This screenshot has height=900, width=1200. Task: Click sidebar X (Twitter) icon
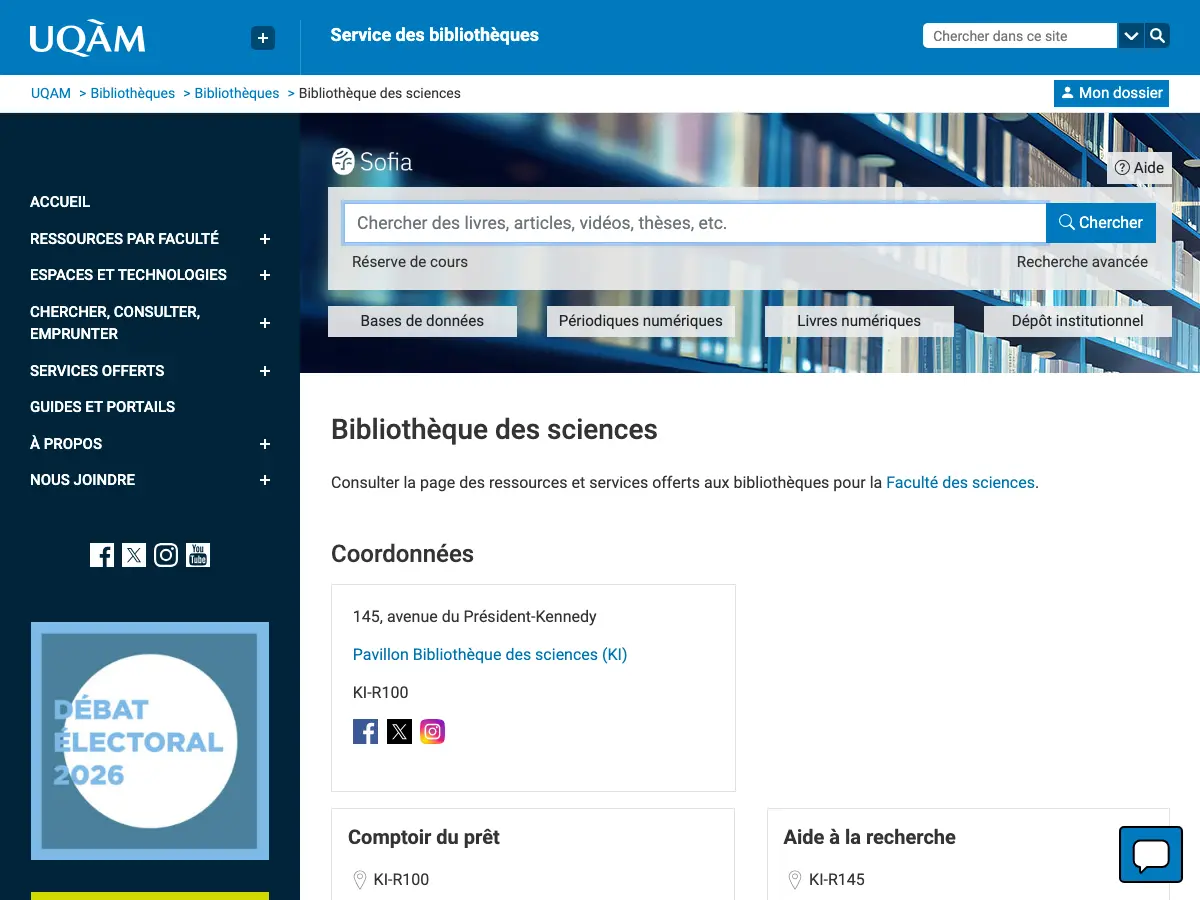(x=134, y=555)
